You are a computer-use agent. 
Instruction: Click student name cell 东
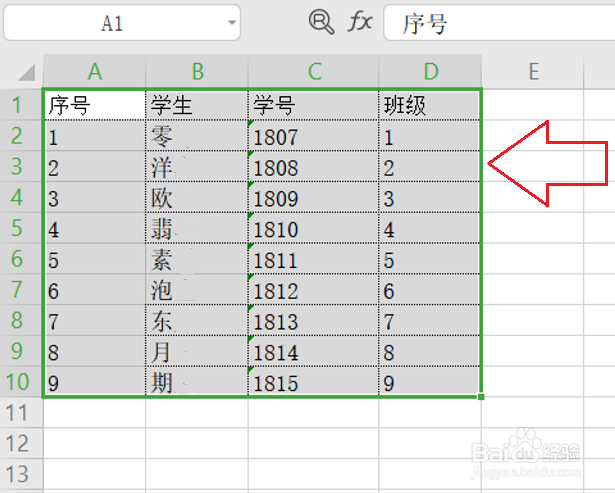[x=197, y=320]
